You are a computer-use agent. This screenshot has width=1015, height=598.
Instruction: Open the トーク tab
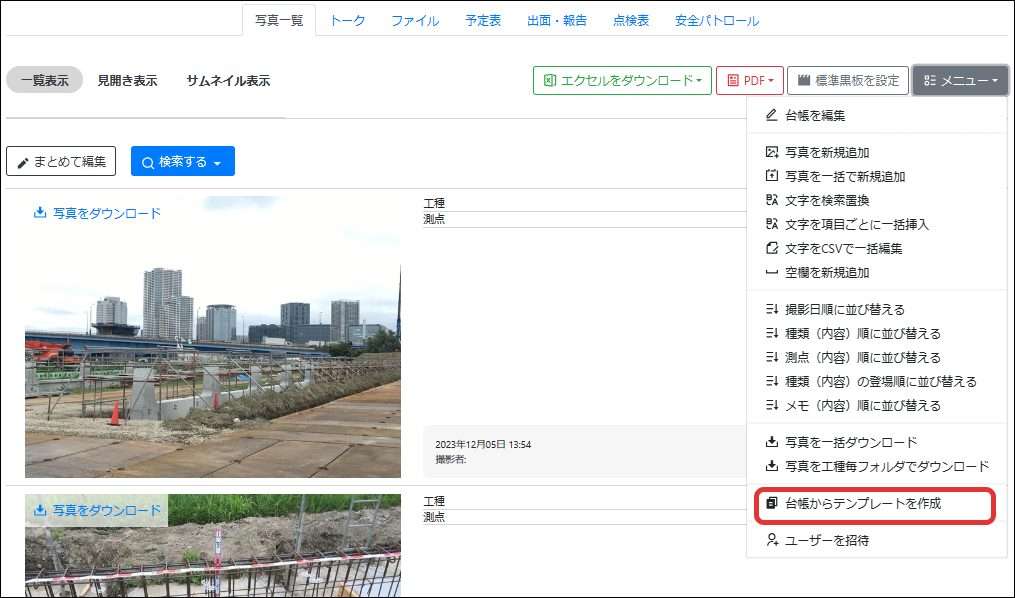[x=347, y=20]
